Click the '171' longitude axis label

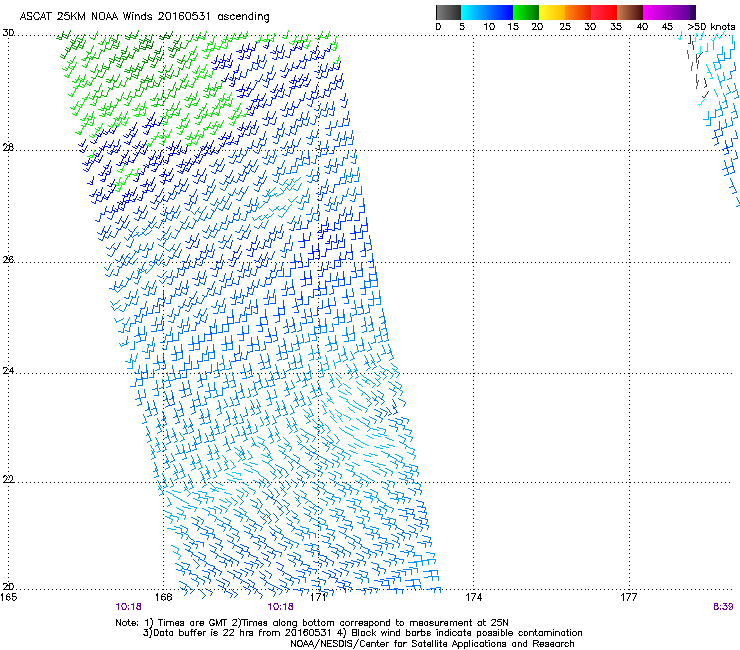319,597
